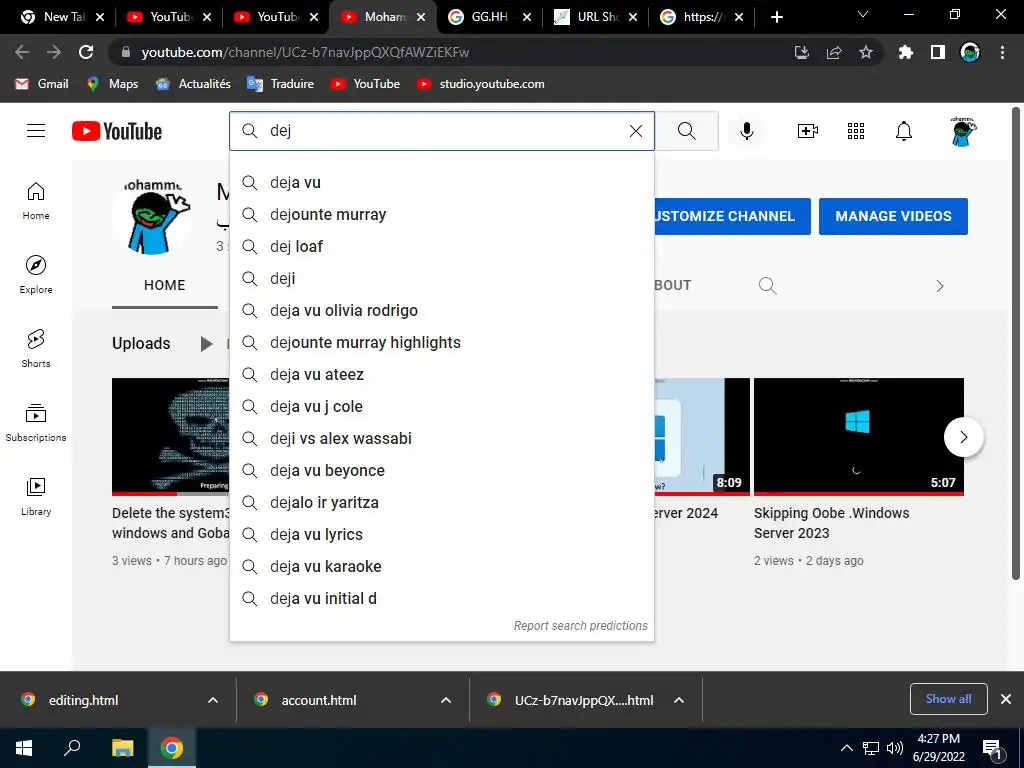The width and height of the screenshot is (1024, 768).
Task: Choose suggestion "deja vu olivia rodrigo"
Action: (441, 310)
